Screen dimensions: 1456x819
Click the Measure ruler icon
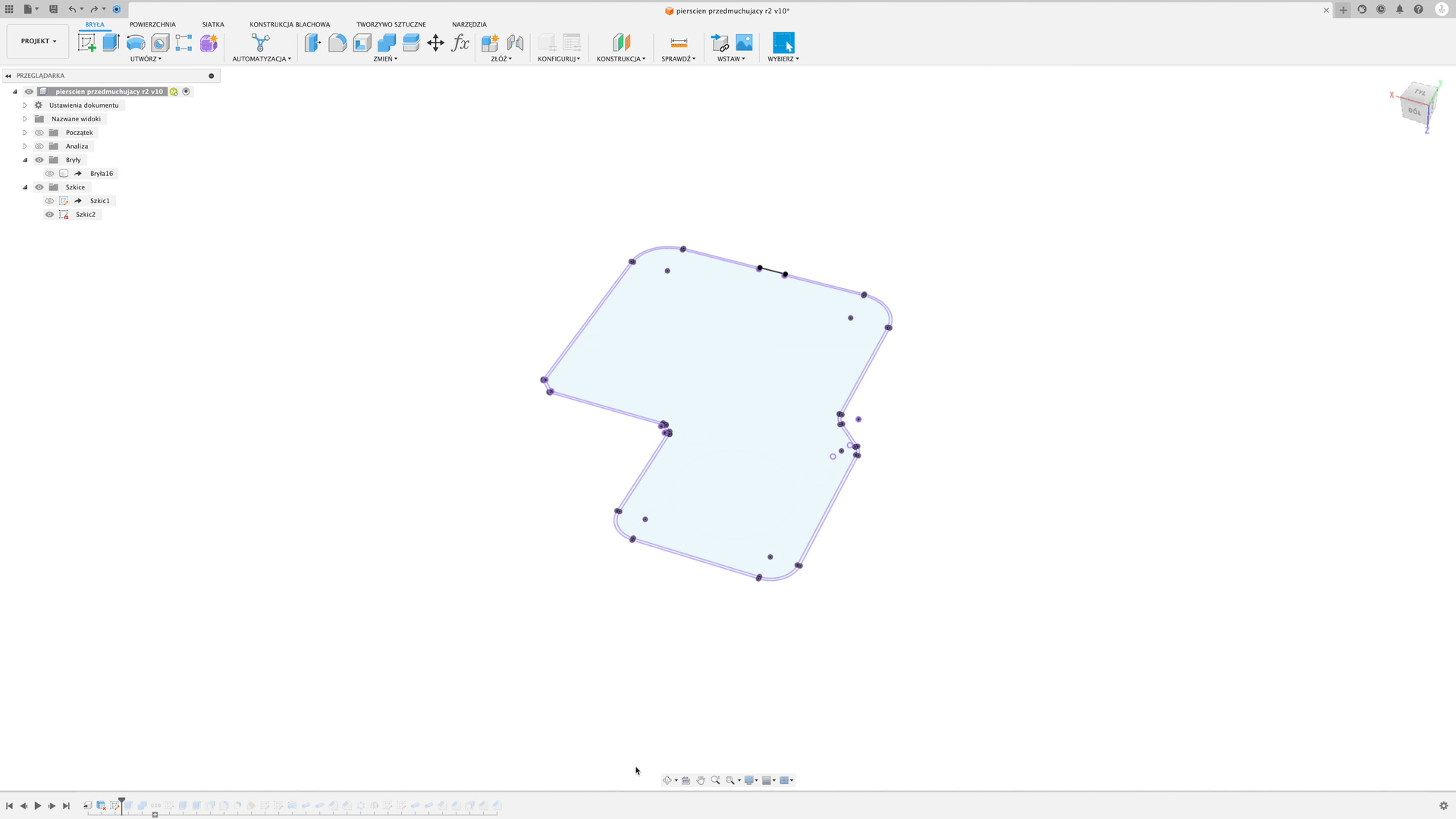[x=679, y=43]
